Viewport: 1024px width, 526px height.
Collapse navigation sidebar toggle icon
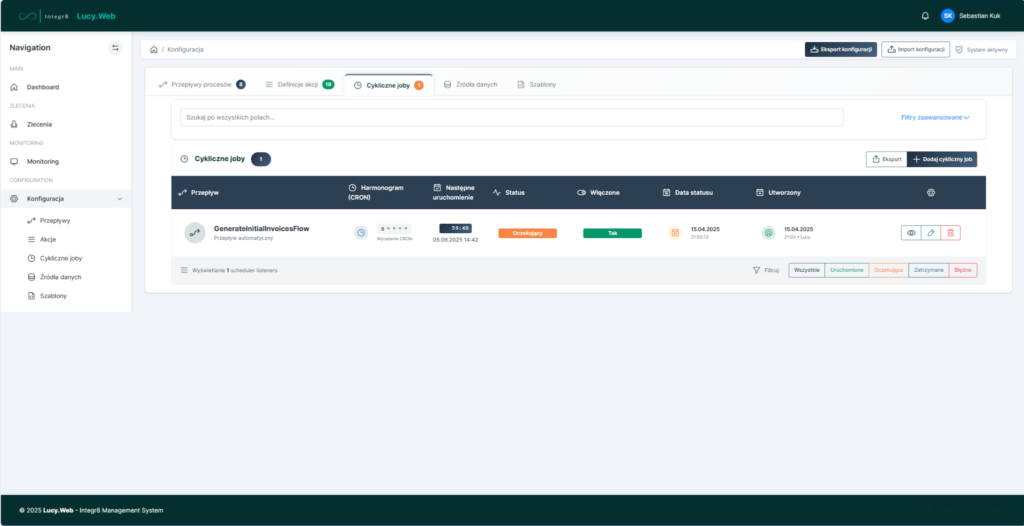[116, 48]
